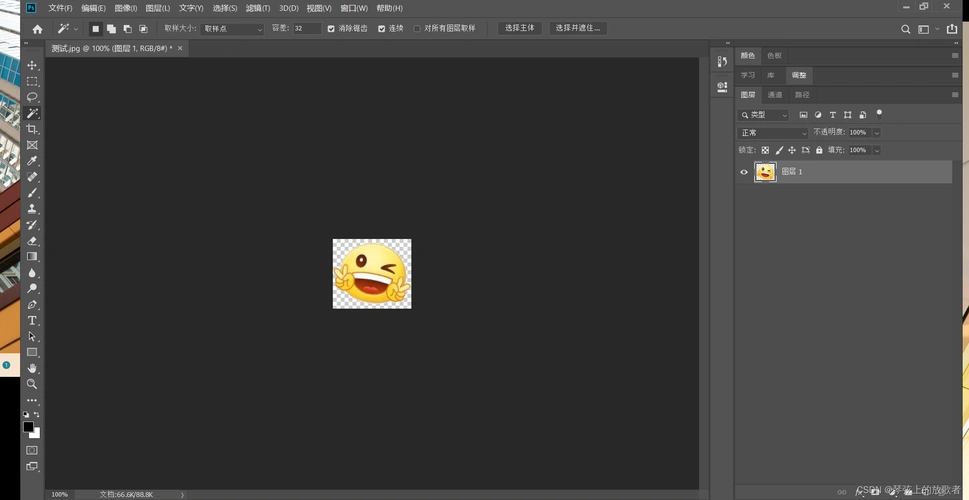This screenshot has width=969, height=500.
Task: Select the Spot Healing Brush tool
Action: coord(32,177)
